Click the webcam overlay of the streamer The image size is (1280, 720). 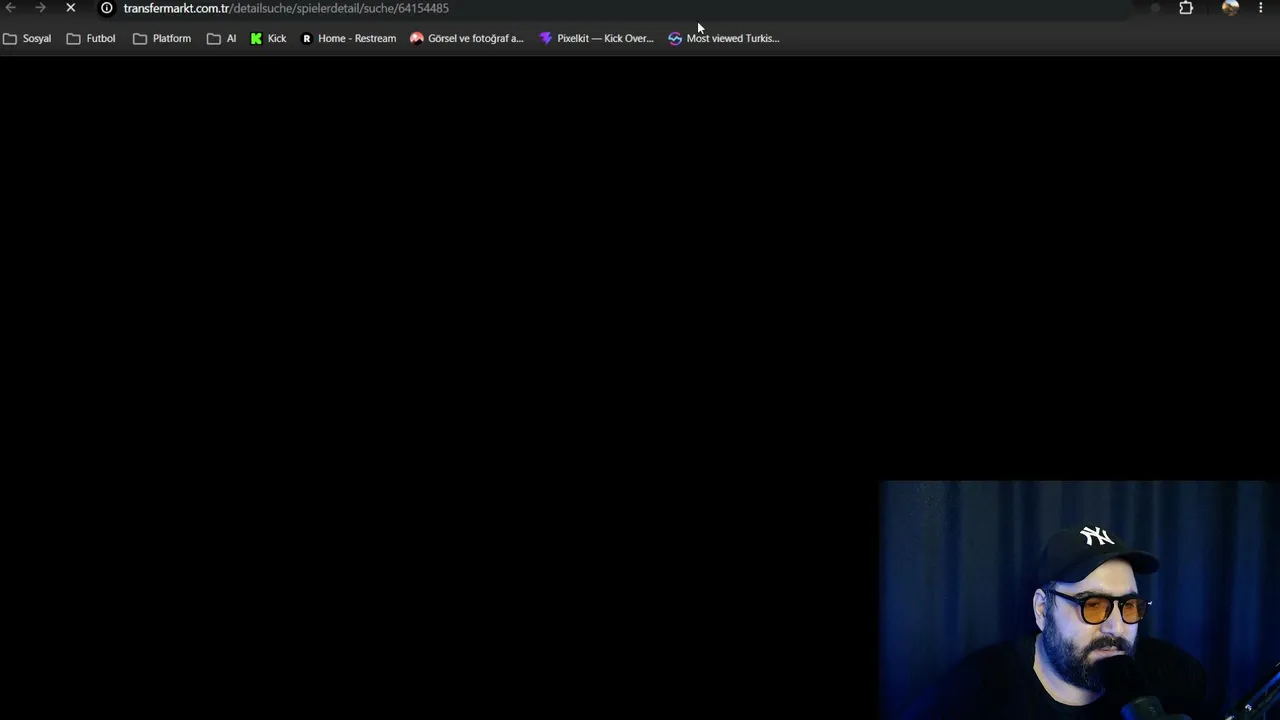click(x=1079, y=600)
